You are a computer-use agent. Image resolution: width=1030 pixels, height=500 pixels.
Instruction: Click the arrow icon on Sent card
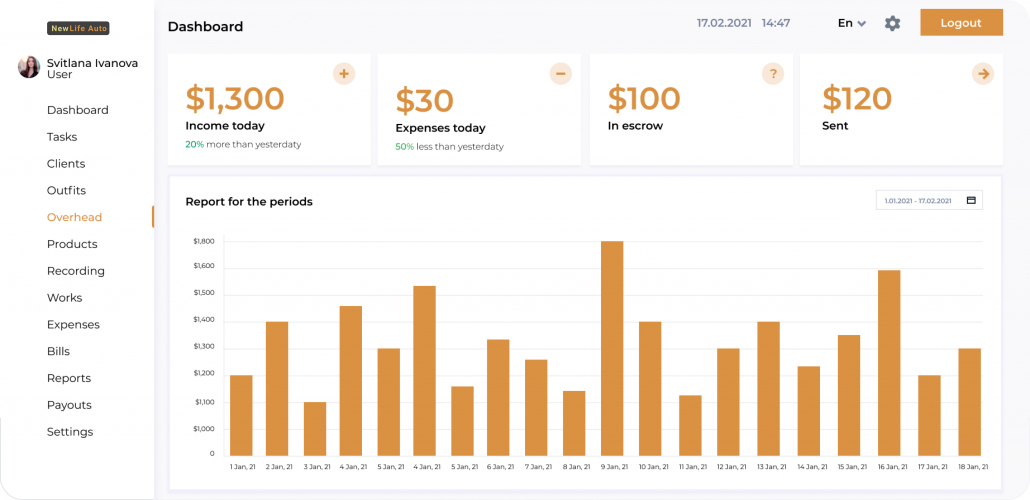(x=983, y=73)
